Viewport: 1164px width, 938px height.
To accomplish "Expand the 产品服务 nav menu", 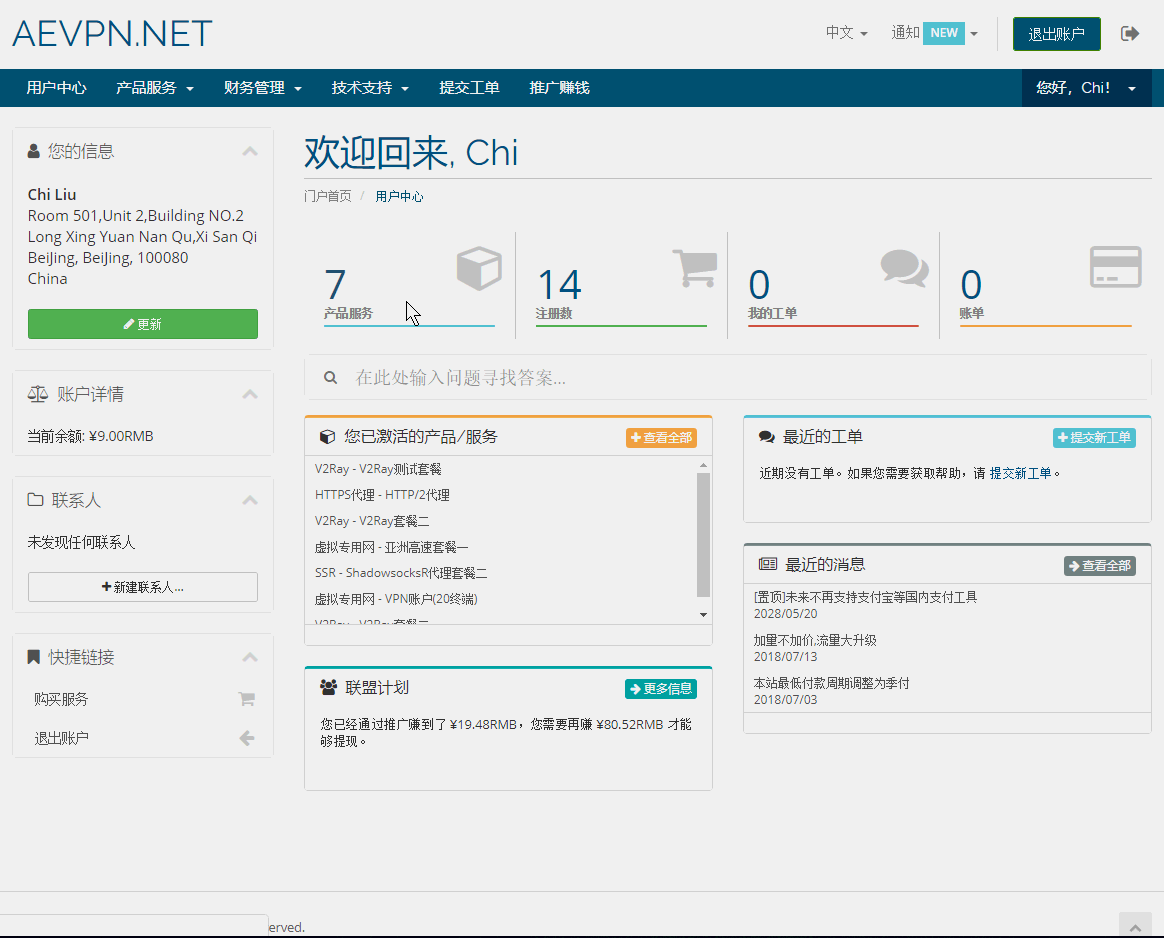I will (x=154, y=88).
